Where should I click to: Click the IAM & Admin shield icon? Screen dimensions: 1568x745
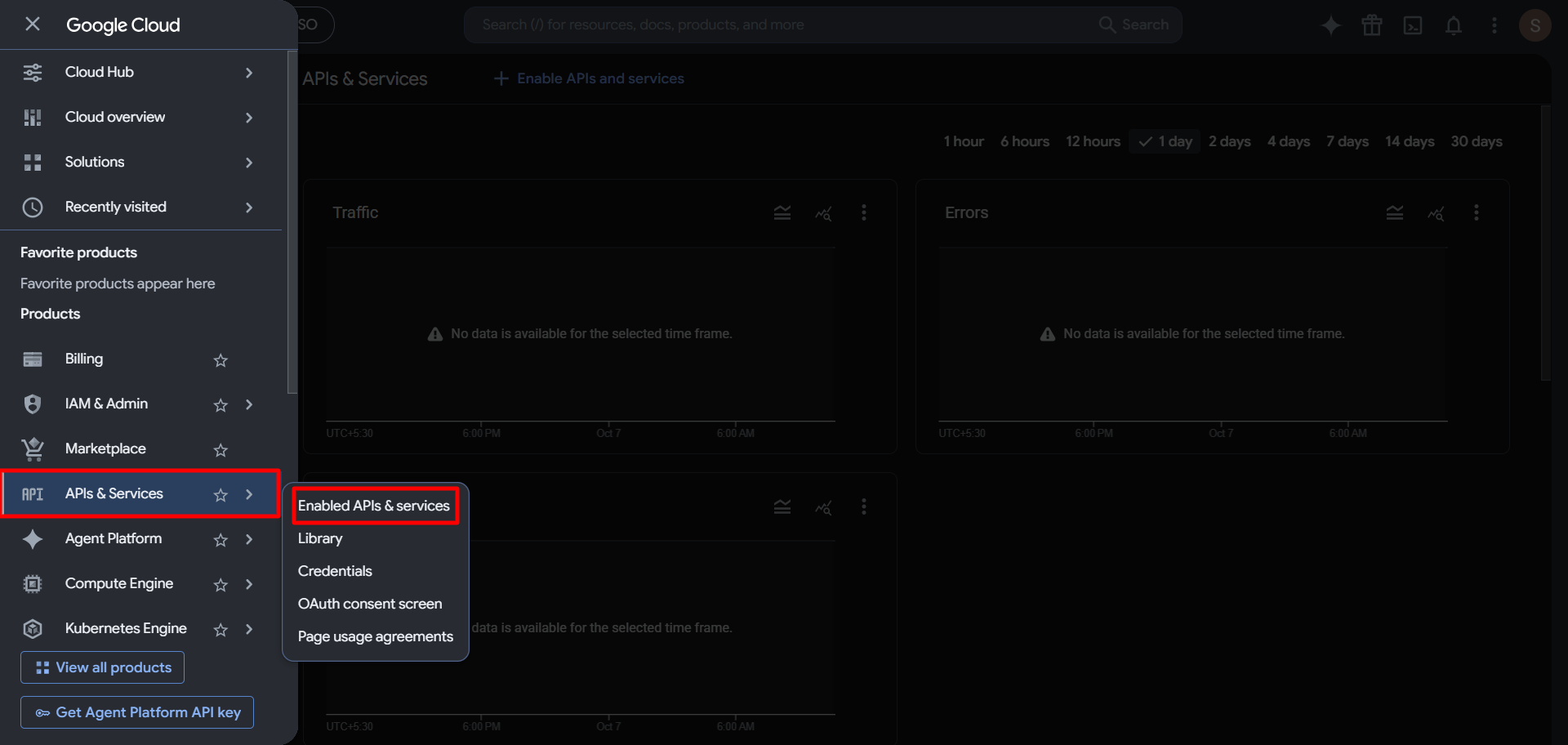click(x=33, y=404)
